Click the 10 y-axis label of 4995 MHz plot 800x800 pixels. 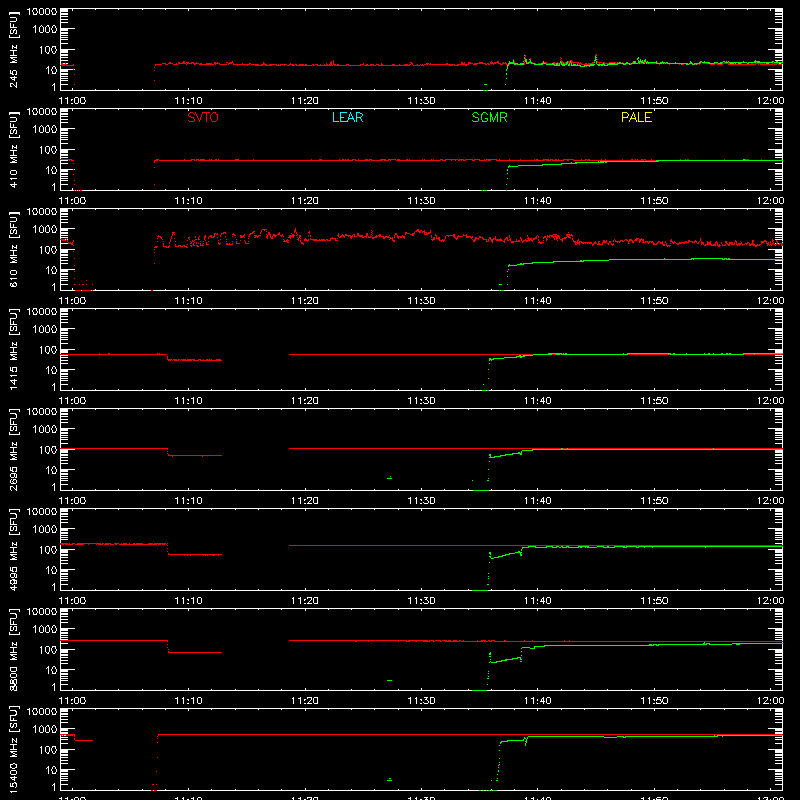[x=51, y=570]
